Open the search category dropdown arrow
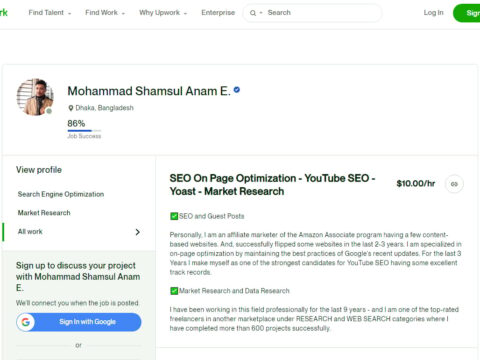Image resolution: width=480 pixels, height=360 pixels. click(261, 13)
